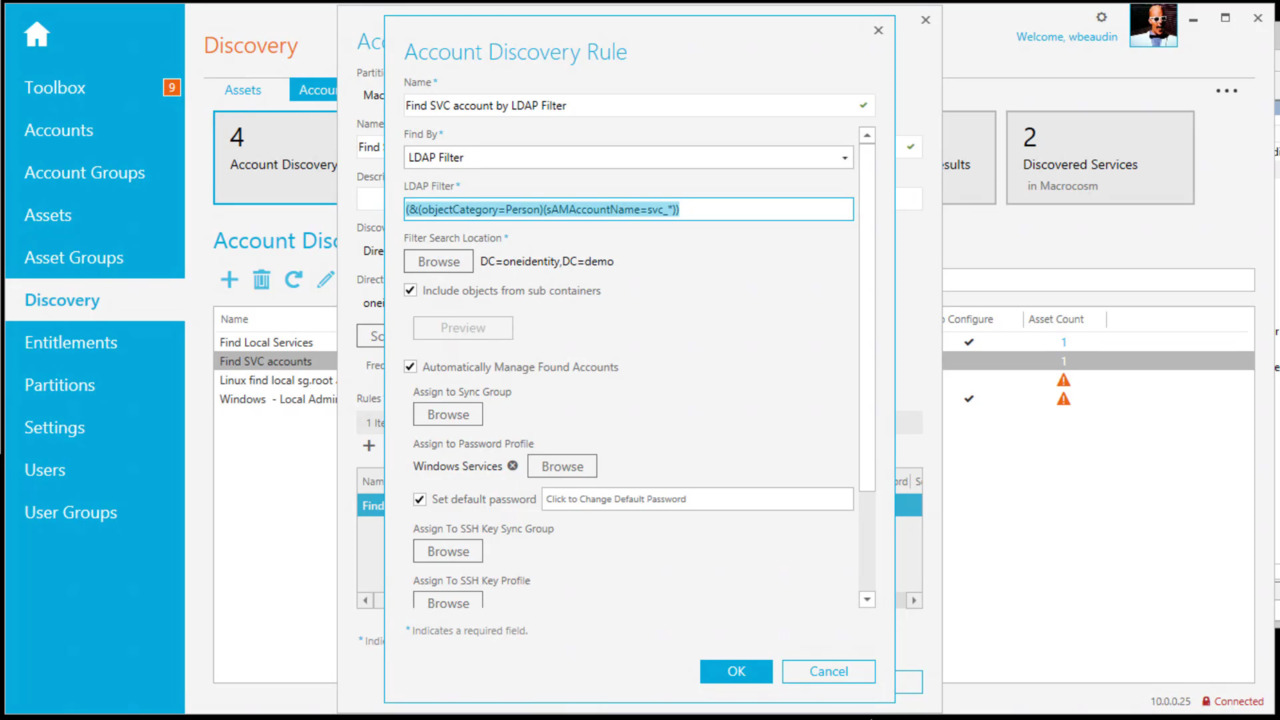This screenshot has width=1280, height=720.
Task: Open the settings gear icon at top
Action: [1101, 18]
